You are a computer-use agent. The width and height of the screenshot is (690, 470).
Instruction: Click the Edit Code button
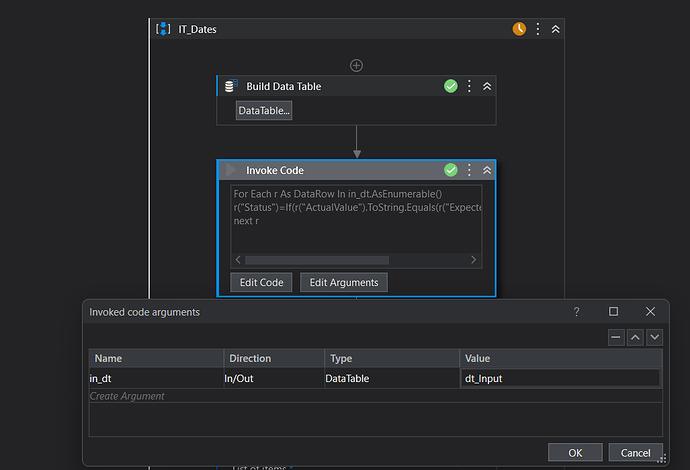click(261, 283)
